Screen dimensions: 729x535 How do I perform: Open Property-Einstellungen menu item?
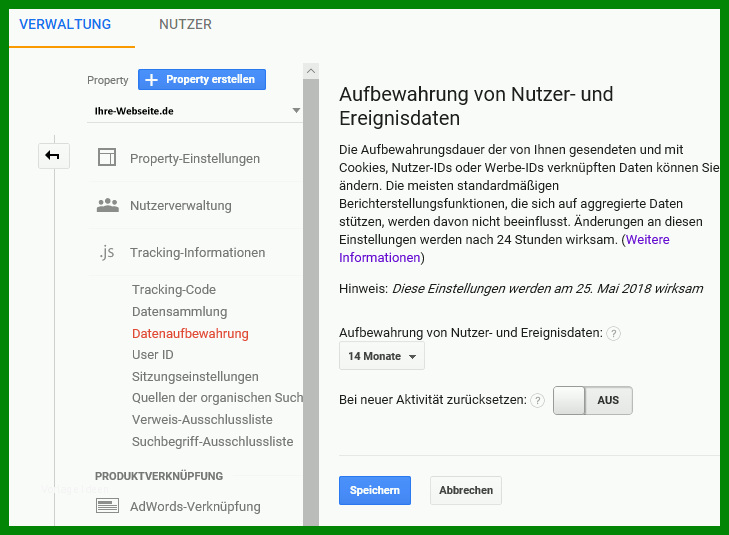tap(195, 159)
